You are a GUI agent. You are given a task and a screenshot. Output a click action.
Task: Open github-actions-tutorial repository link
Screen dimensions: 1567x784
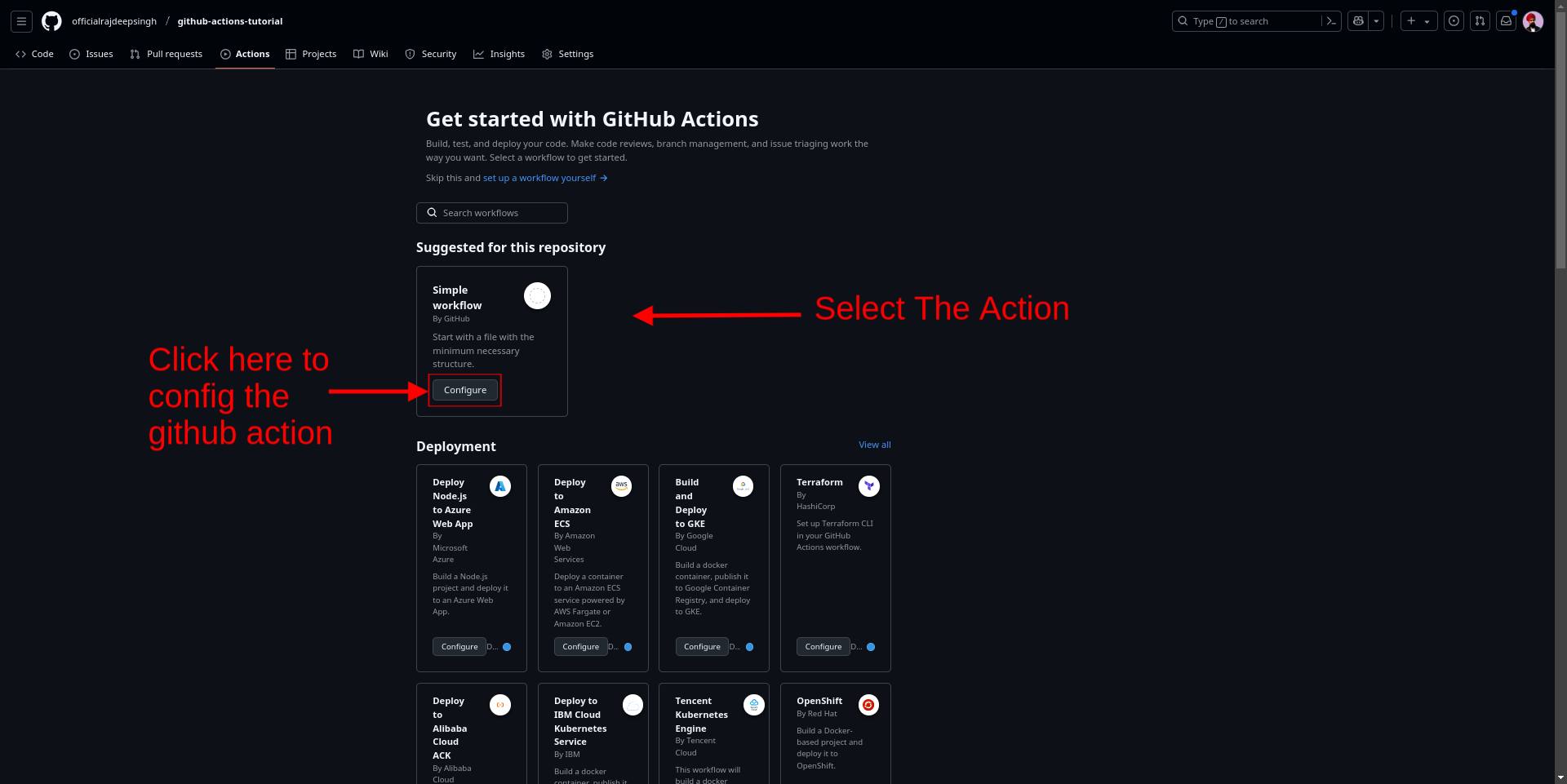pos(230,21)
